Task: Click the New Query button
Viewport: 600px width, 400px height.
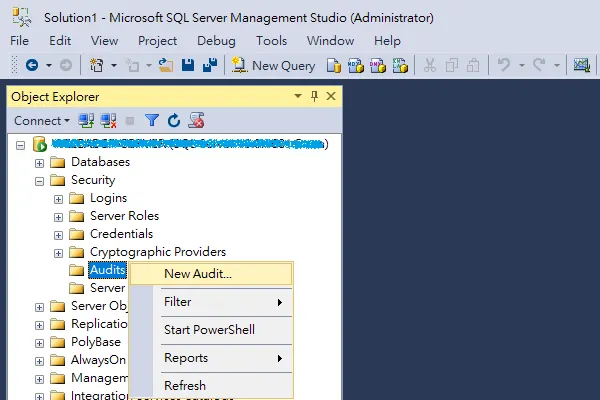Action: coord(273,65)
